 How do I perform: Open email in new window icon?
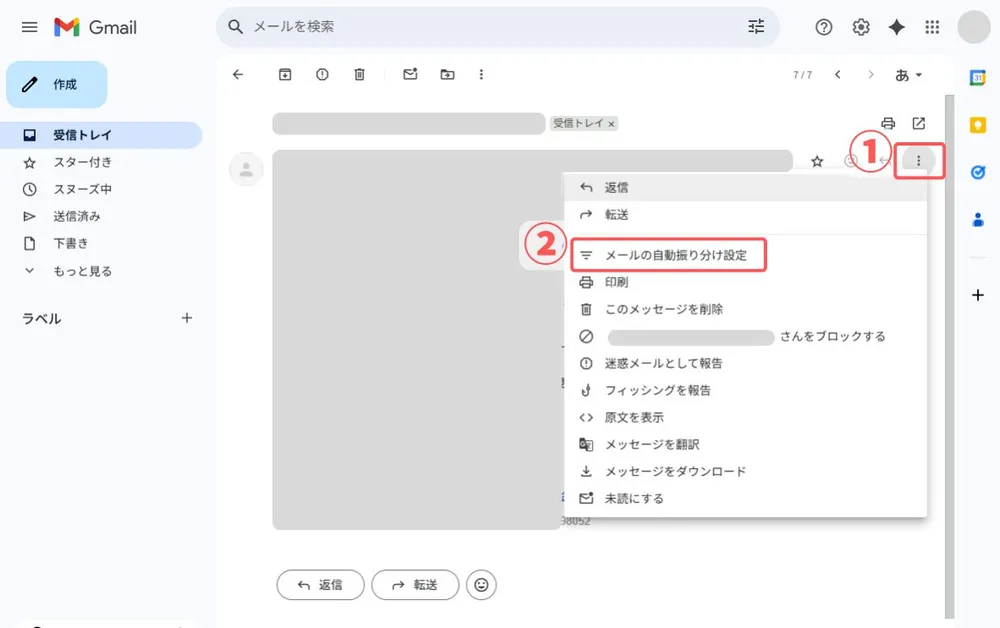pos(918,123)
